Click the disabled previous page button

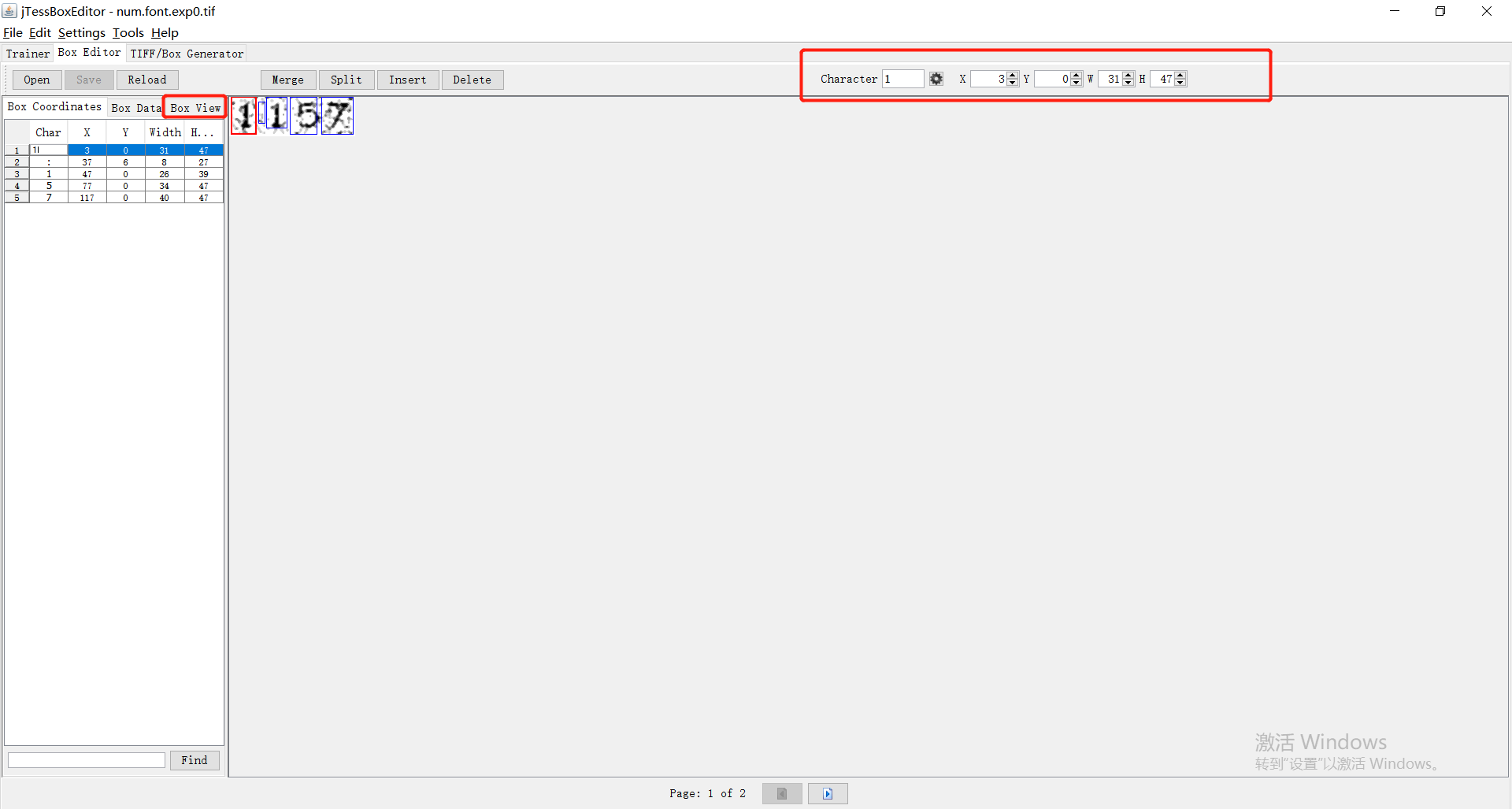point(782,793)
